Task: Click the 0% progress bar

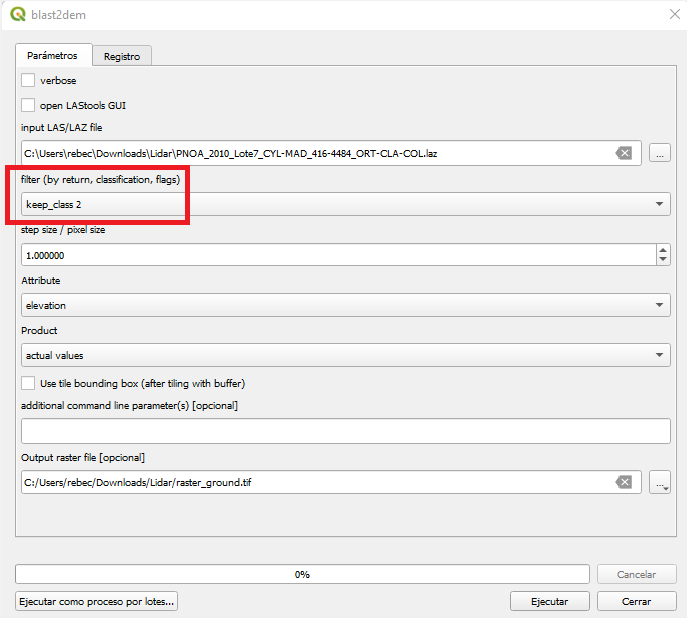Action: (x=302, y=574)
